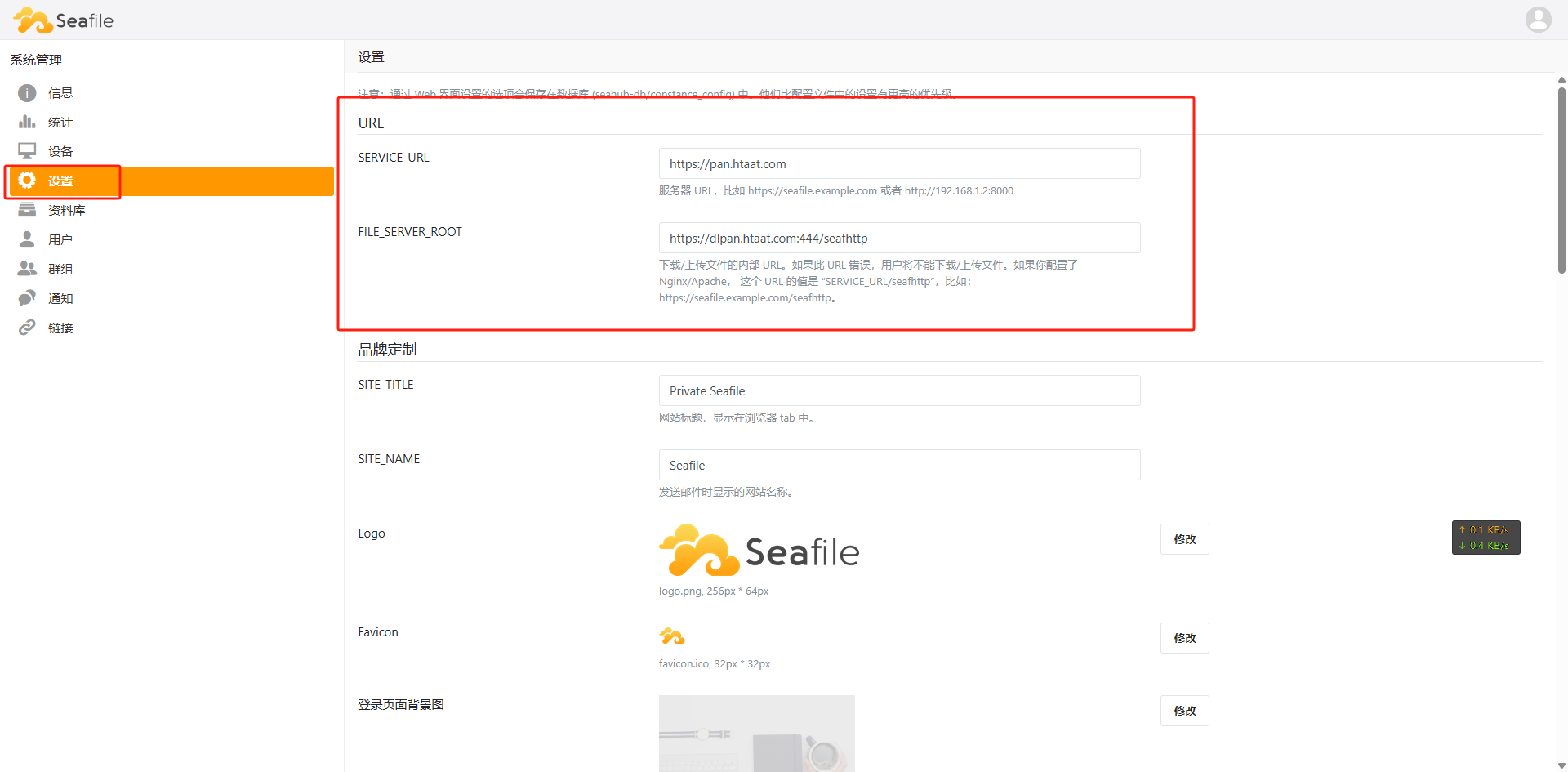Screen dimensions: 1568x772
Task: Click the library drawer icon for 资料库
Action: click(27, 210)
